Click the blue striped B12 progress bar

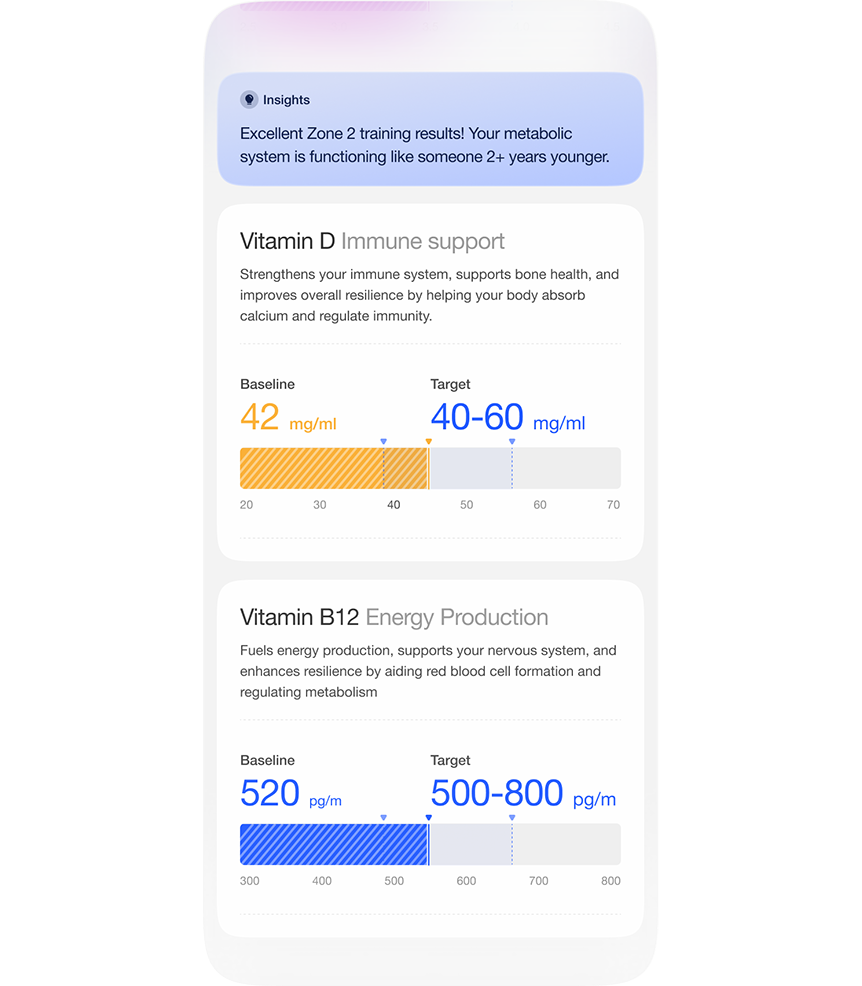pos(333,844)
